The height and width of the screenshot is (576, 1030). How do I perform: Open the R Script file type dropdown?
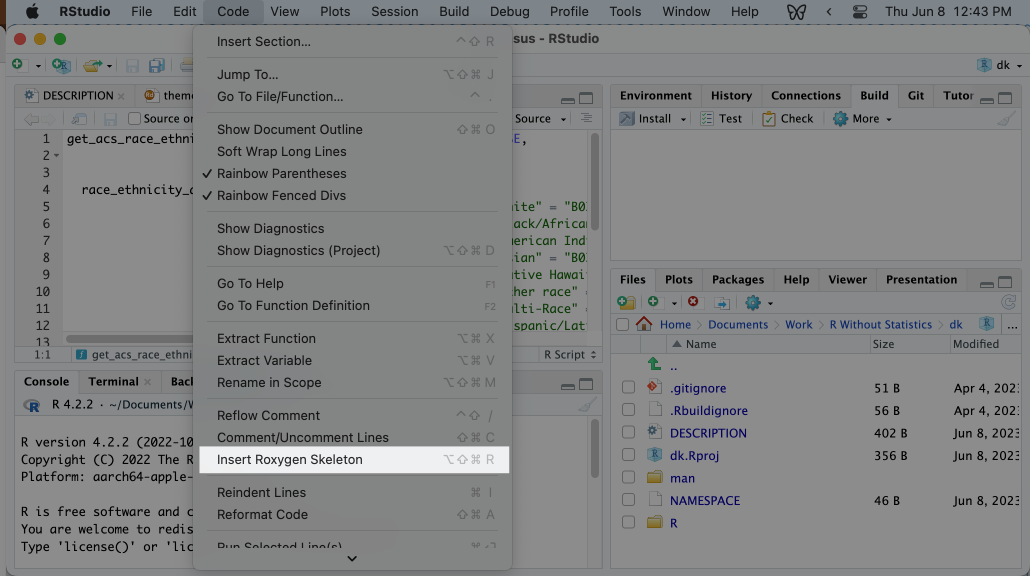570,355
